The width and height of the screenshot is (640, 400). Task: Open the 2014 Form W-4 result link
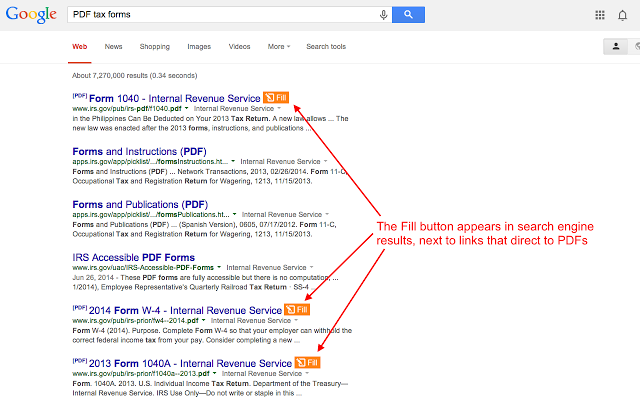[185, 310]
